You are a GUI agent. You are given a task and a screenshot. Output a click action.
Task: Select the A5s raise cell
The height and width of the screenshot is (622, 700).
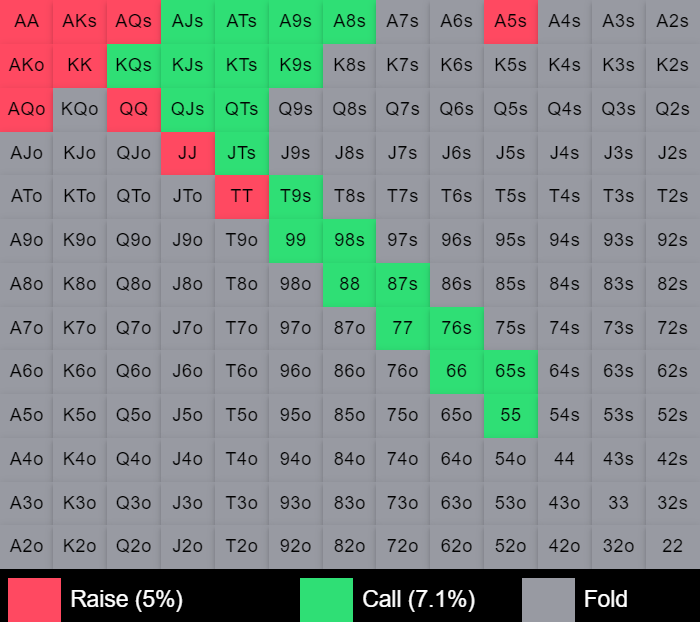[510, 21]
